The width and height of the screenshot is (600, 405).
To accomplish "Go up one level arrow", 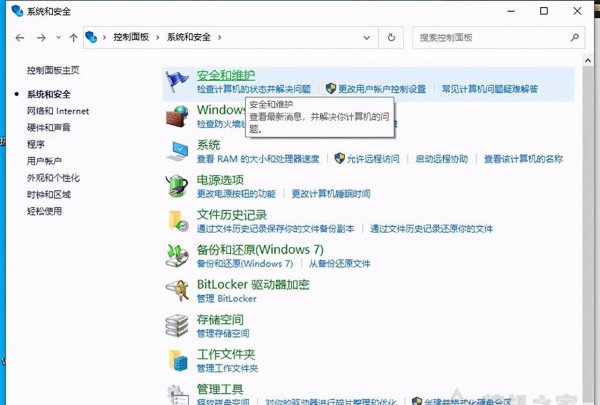I will point(73,38).
